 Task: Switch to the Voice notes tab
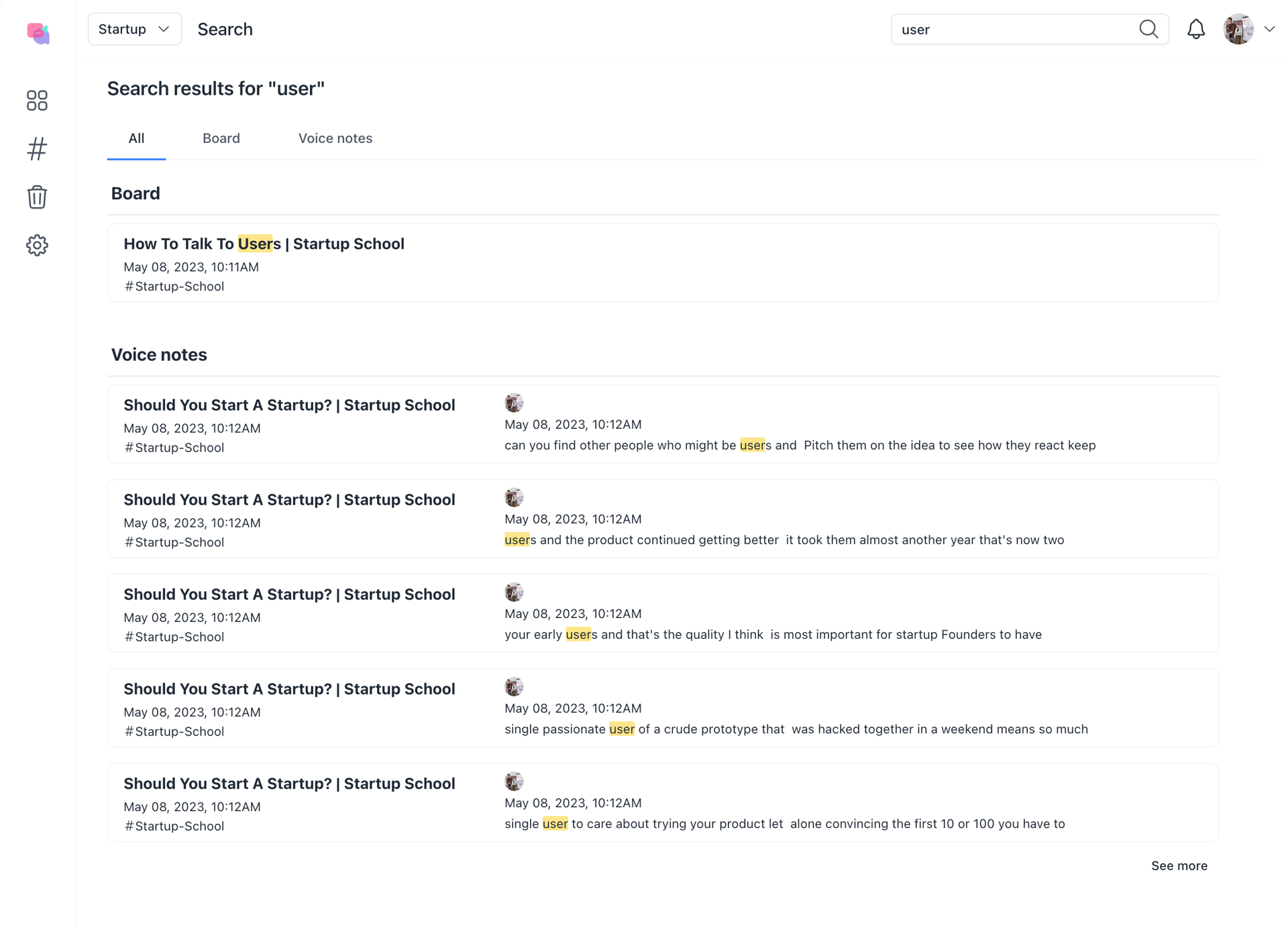(335, 138)
